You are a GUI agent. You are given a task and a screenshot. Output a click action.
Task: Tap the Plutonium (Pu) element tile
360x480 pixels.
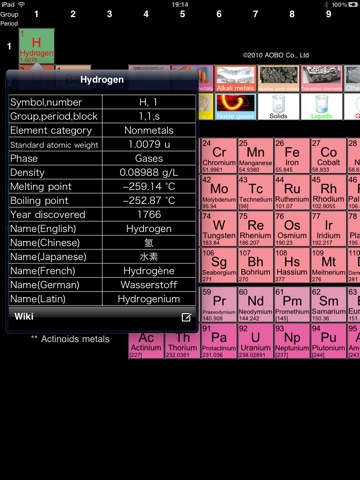tap(328, 341)
